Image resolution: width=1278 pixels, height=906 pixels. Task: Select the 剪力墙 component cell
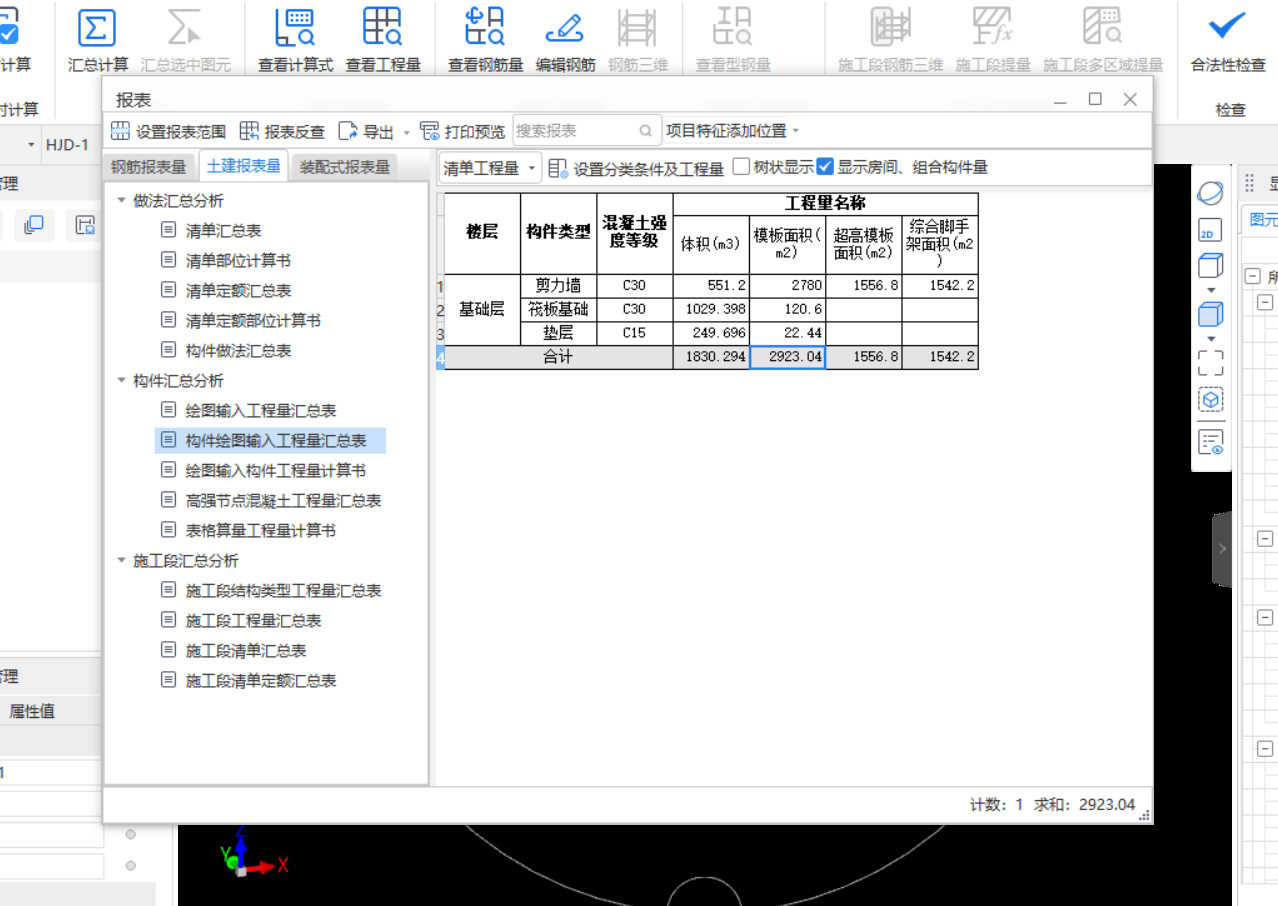pyautogui.click(x=558, y=285)
